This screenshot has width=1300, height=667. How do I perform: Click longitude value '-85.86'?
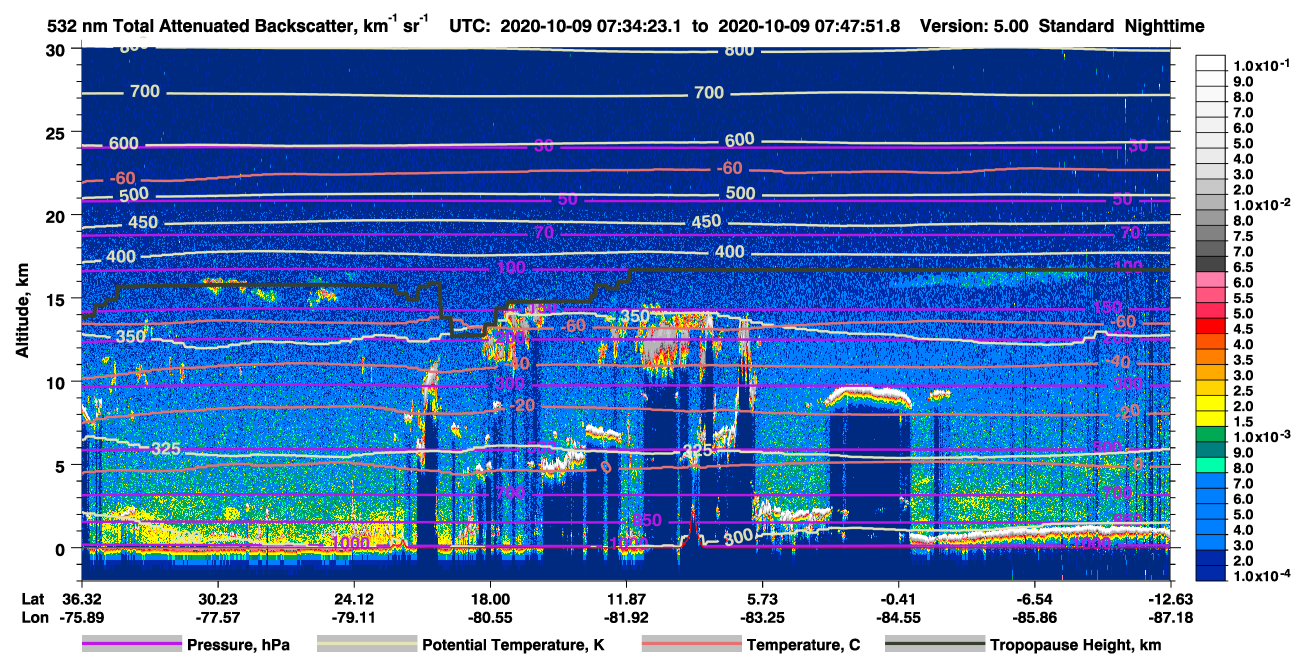(1035, 617)
